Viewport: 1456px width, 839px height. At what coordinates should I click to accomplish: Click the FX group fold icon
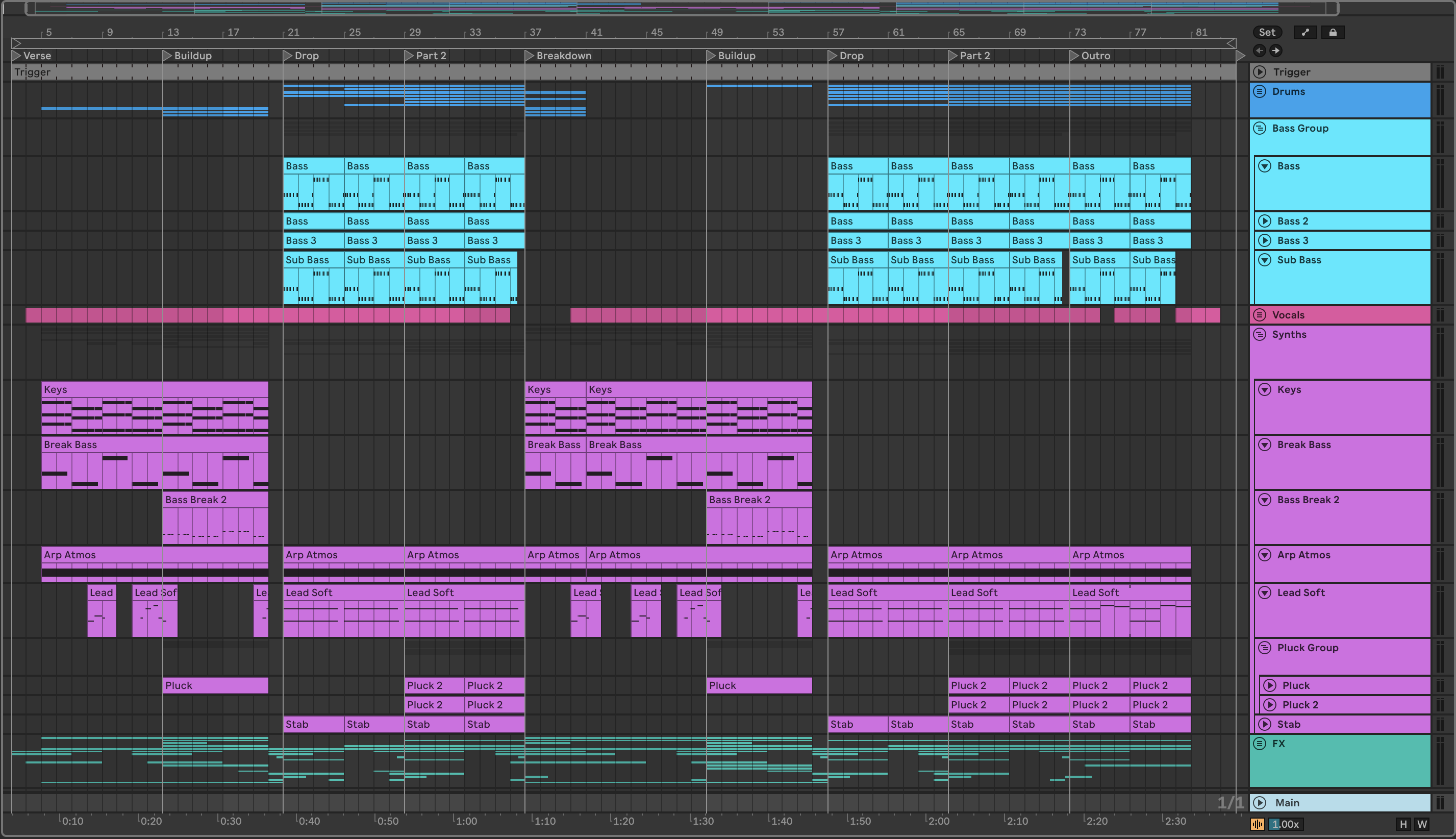pos(1260,744)
